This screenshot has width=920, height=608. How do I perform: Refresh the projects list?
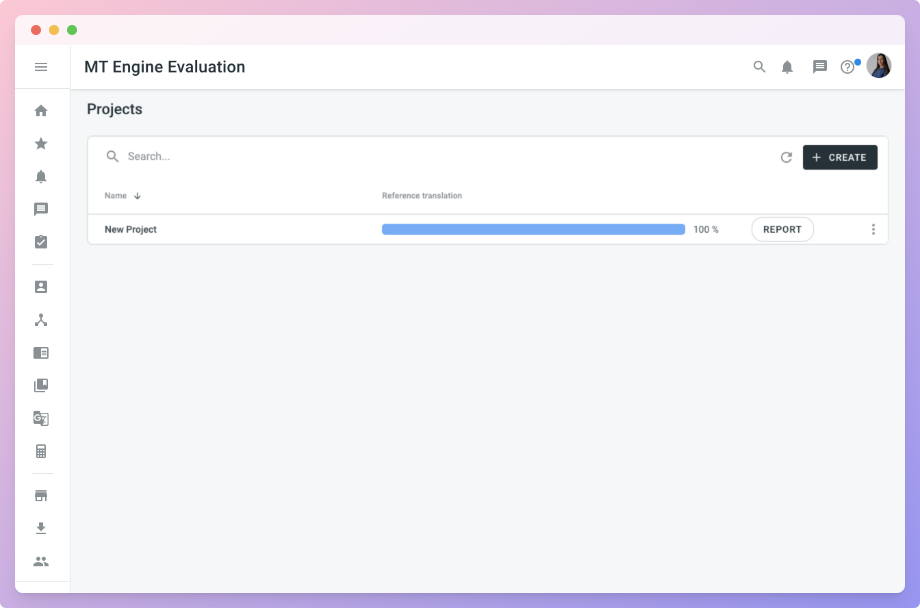786,157
